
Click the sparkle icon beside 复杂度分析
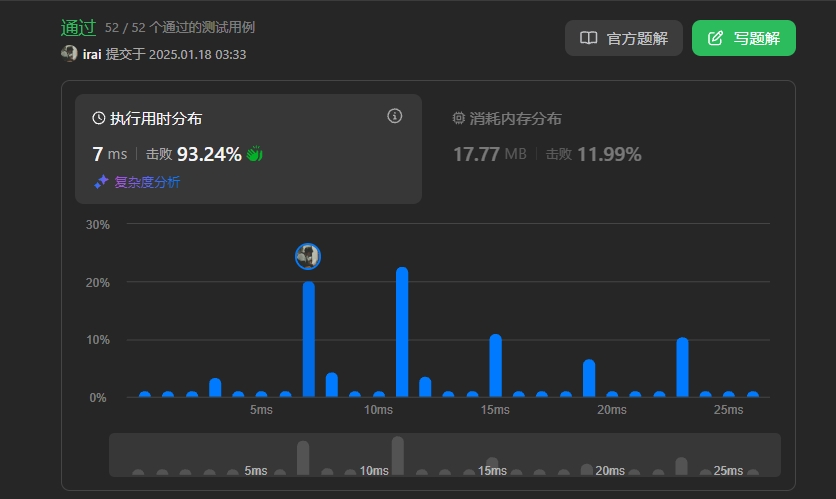tap(101, 182)
